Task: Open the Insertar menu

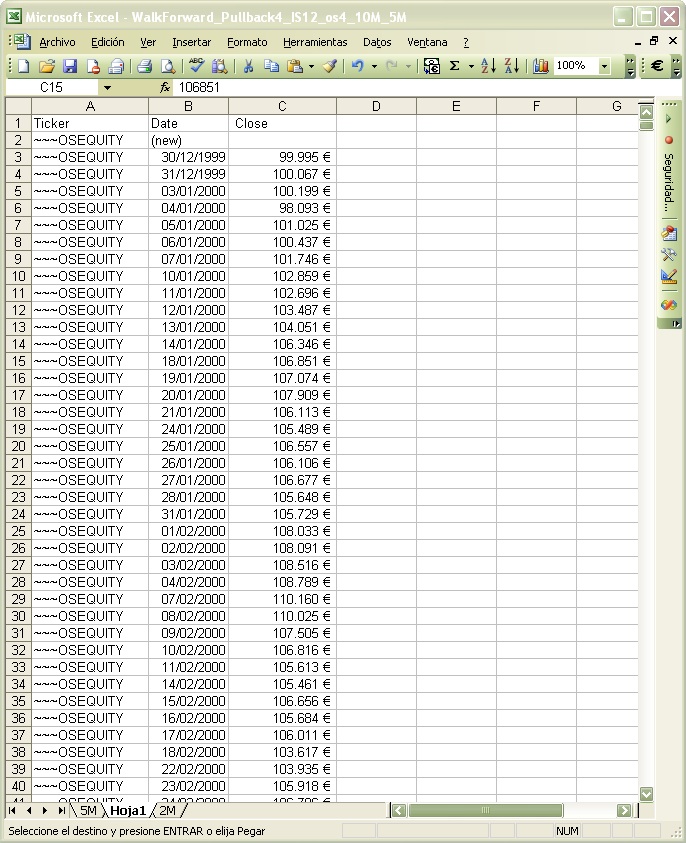Action: 191,42
